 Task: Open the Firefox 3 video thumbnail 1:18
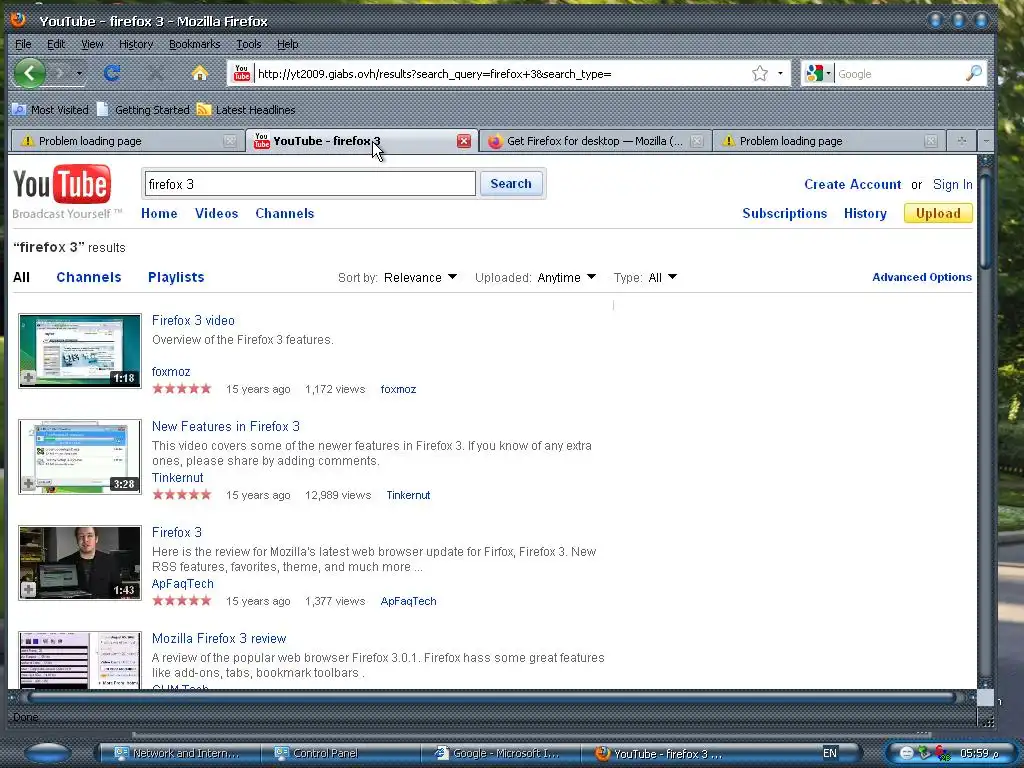(80, 351)
